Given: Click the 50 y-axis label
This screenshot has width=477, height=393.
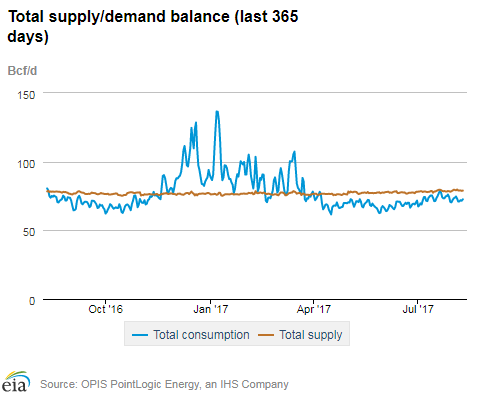Looking at the screenshot, I should pyautogui.click(x=29, y=232).
